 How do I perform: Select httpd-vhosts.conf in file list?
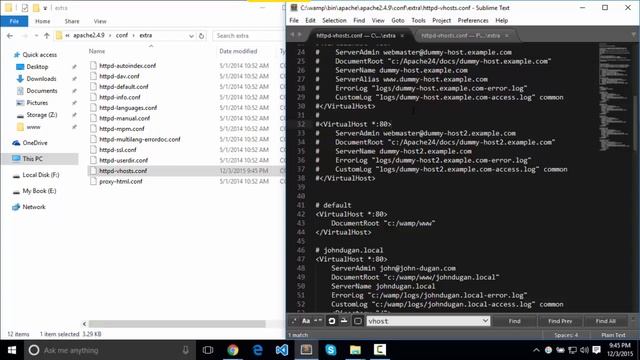pos(123,171)
